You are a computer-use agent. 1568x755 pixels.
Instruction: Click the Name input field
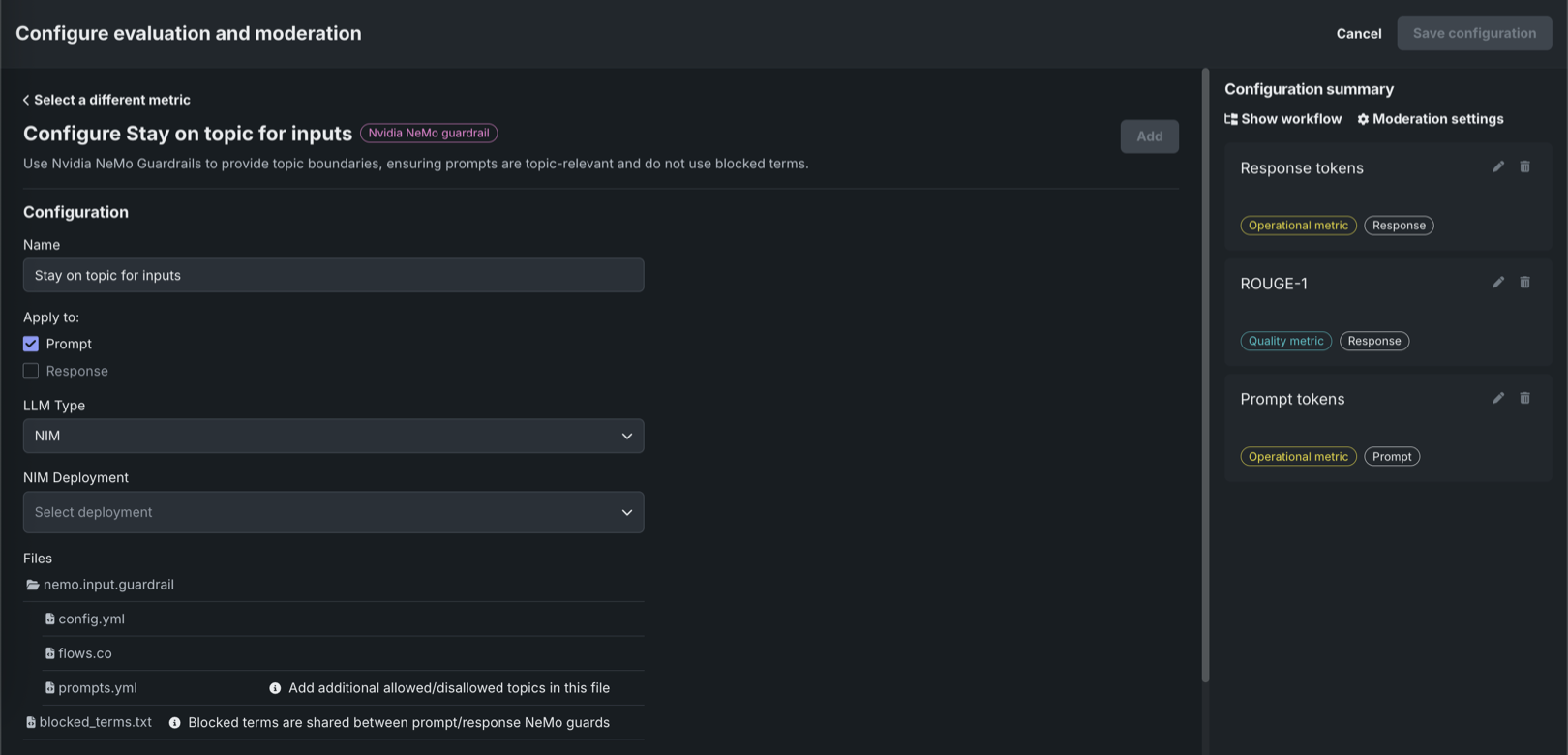pos(333,275)
